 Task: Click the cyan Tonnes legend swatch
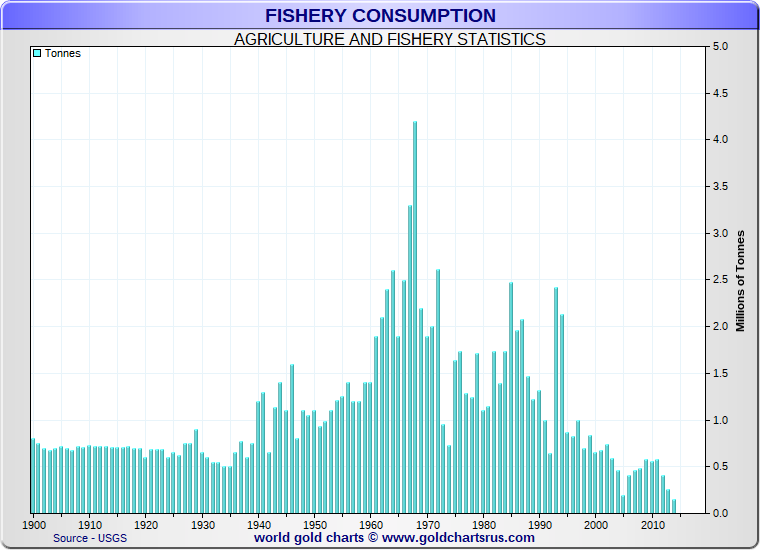[x=37, y=53]
